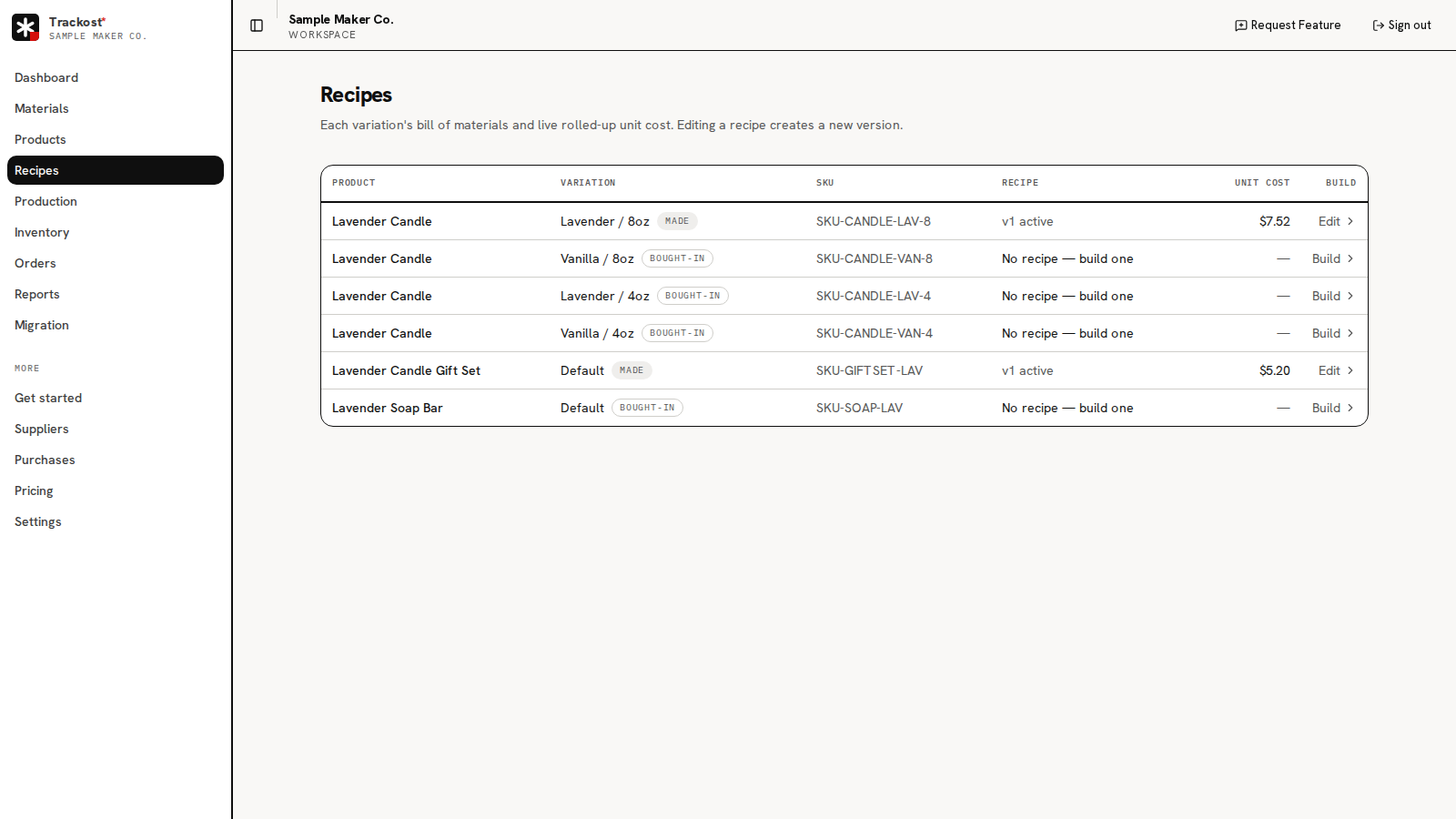Go to Purchases page
Image resolution: width=1456 pixels, height=819 pixels.
pos(116,460)
